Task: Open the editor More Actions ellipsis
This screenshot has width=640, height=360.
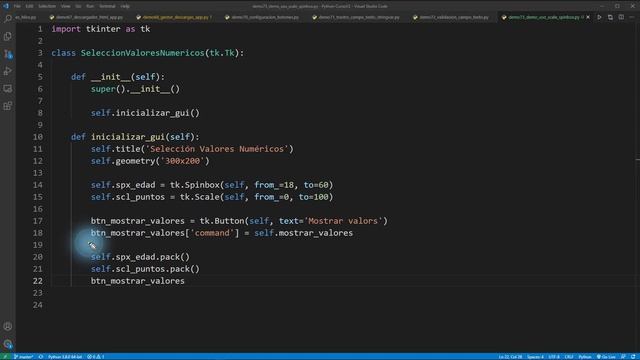Action: (632, 17)
